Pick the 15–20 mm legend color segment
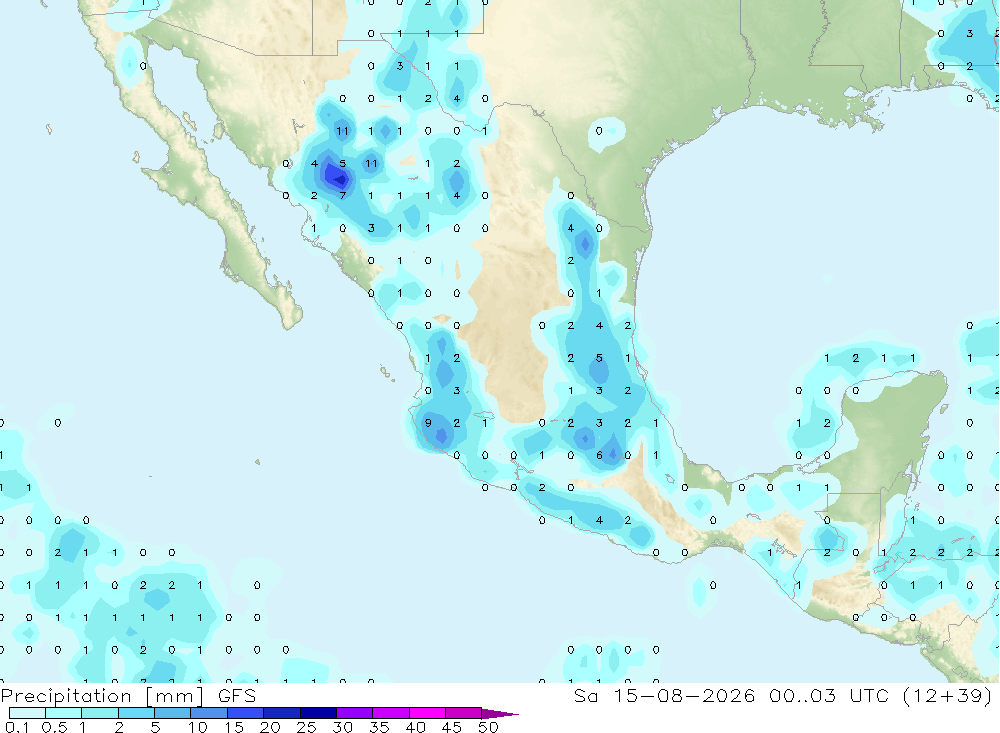Screen dimensions: 1000x733 [246, 713]
